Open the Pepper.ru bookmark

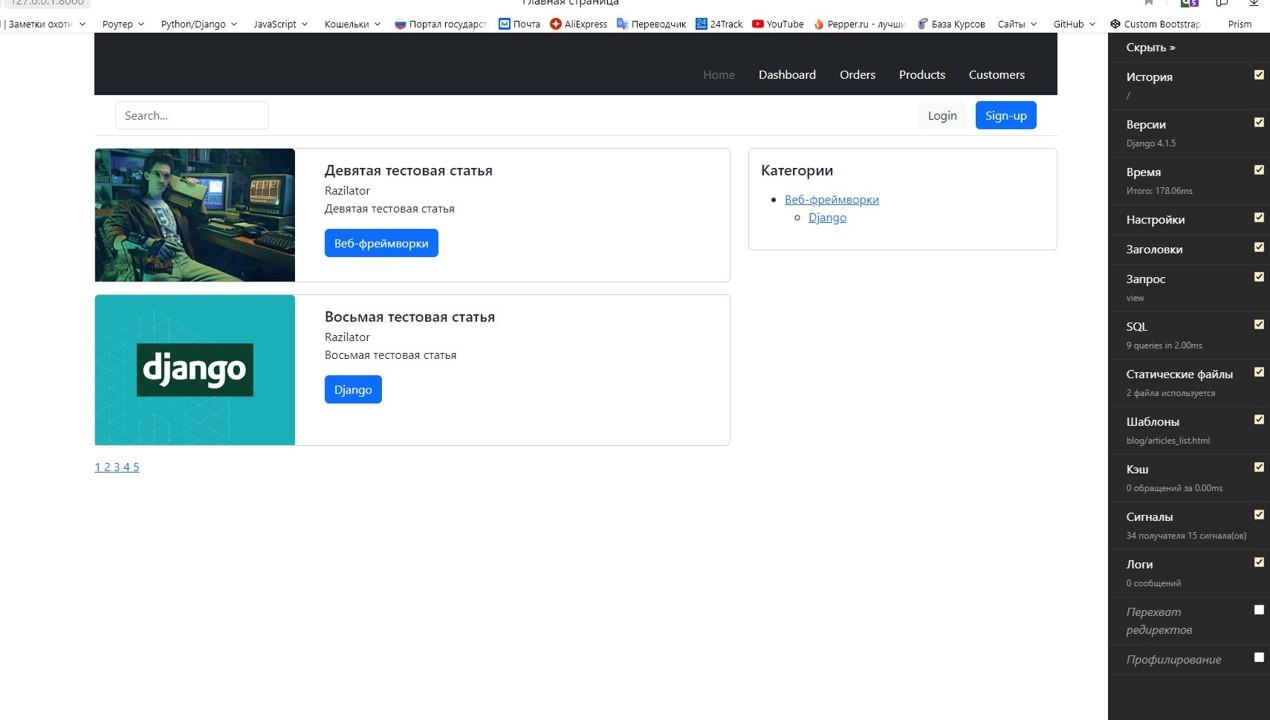(859, 24)
